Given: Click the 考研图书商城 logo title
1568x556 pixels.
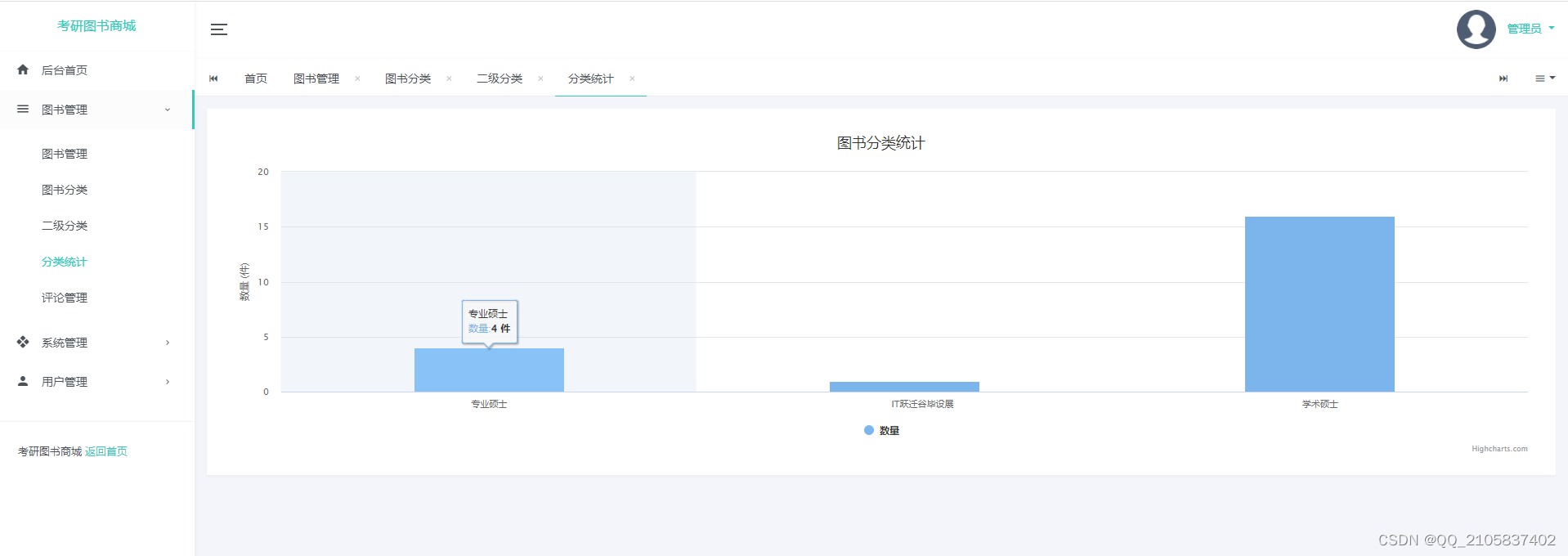Looking at the screenshot, I should click(x=96, y=26).
